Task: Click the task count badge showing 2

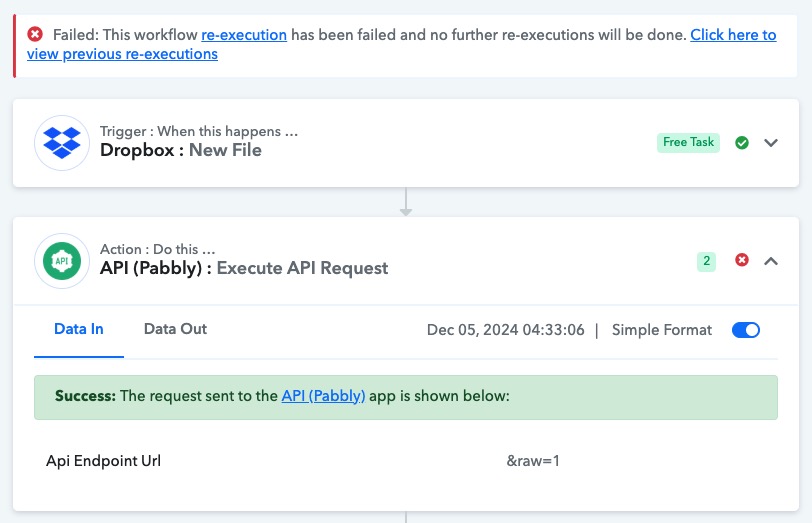Action: [x=706, y=261]
